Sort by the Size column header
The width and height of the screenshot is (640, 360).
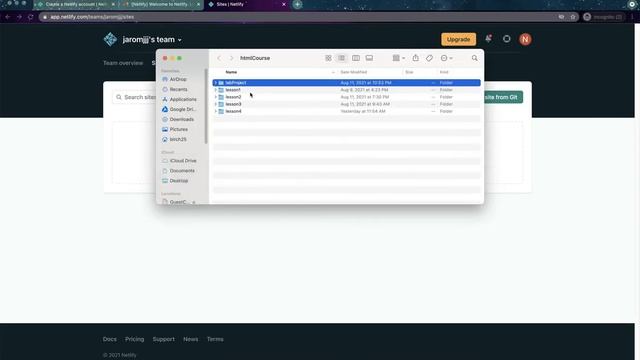[409, 72]
